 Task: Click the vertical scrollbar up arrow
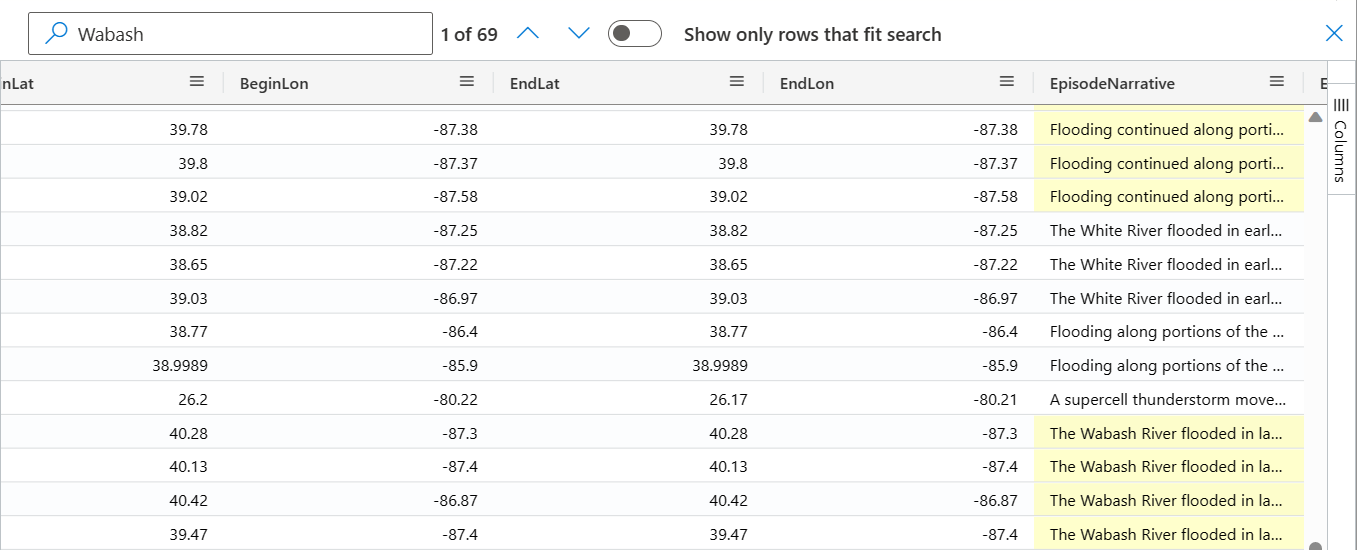(1315, 117)
